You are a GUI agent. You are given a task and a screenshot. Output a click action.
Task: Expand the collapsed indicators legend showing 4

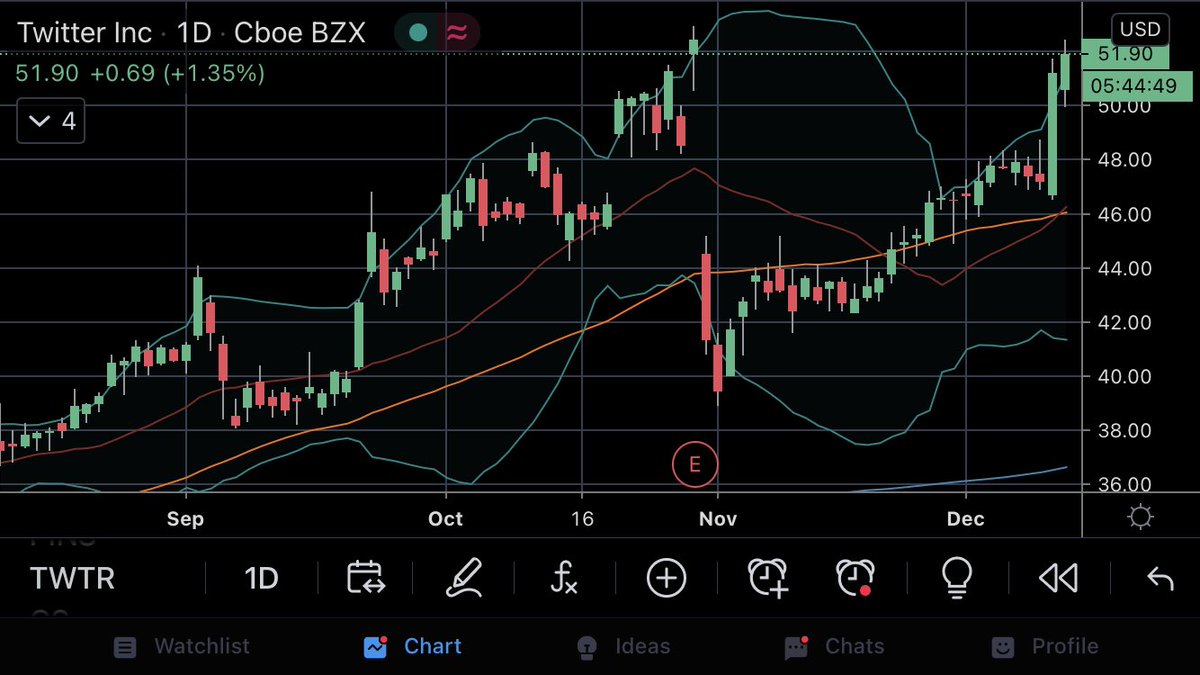51,121
